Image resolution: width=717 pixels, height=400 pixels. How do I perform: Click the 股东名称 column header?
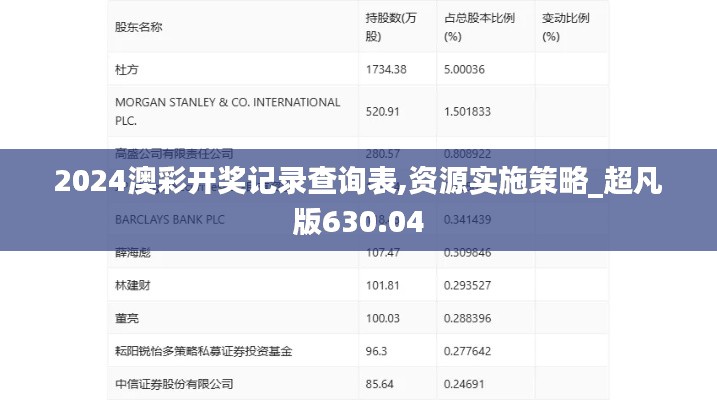point(139,27)
